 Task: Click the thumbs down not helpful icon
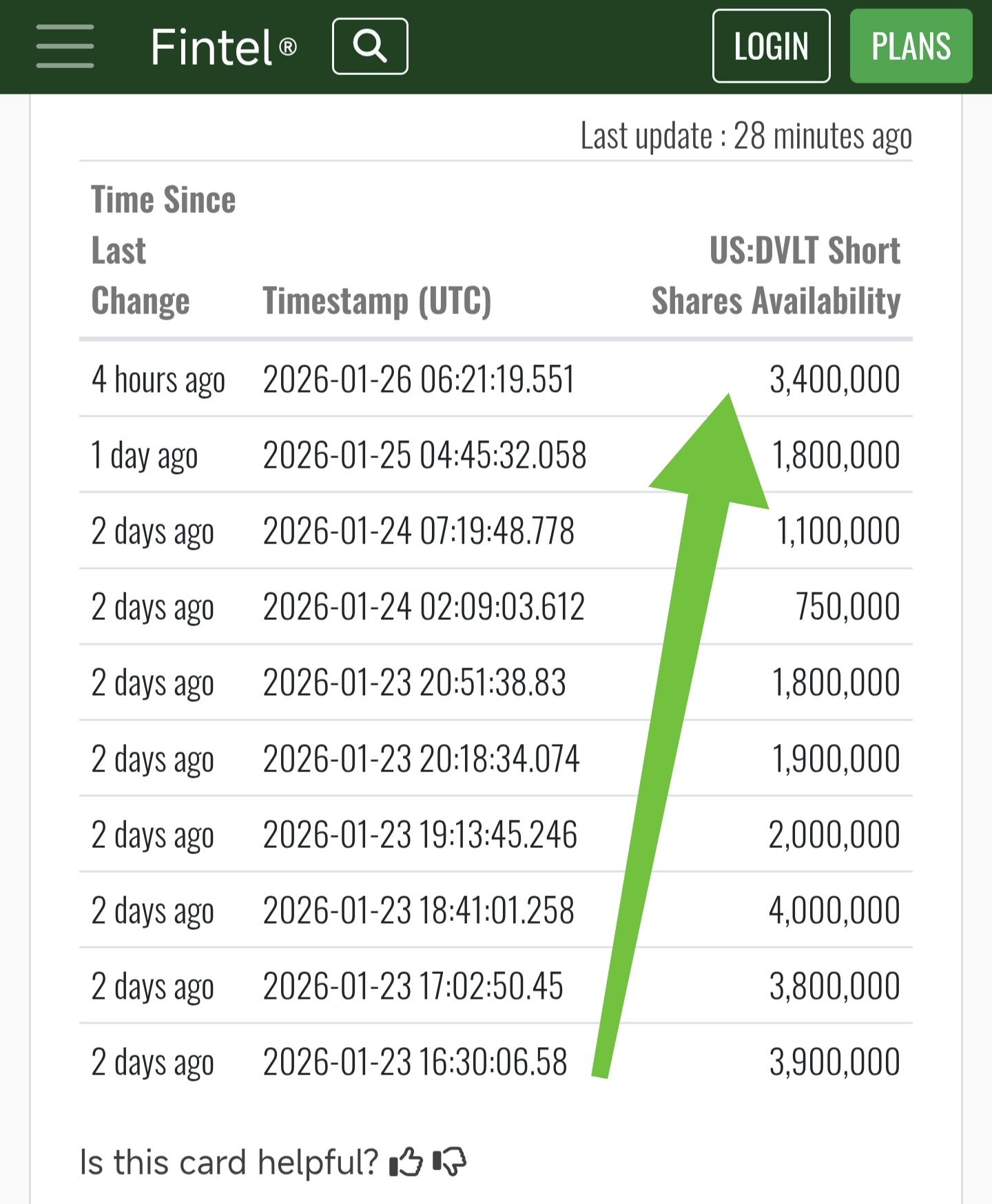450,1162
